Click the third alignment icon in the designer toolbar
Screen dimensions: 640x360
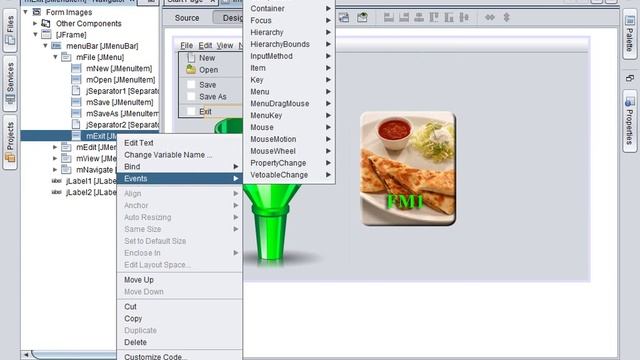click(x=419, y=17)
